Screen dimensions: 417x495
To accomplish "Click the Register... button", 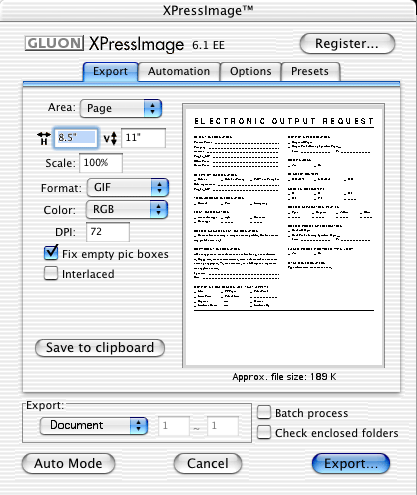I will click(347, 44).
